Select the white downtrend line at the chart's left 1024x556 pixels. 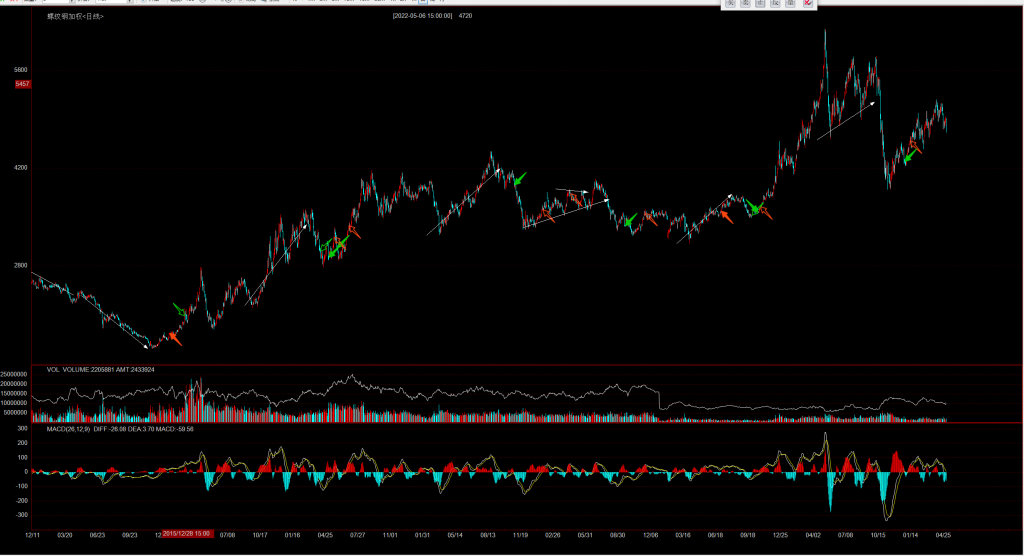90,309
